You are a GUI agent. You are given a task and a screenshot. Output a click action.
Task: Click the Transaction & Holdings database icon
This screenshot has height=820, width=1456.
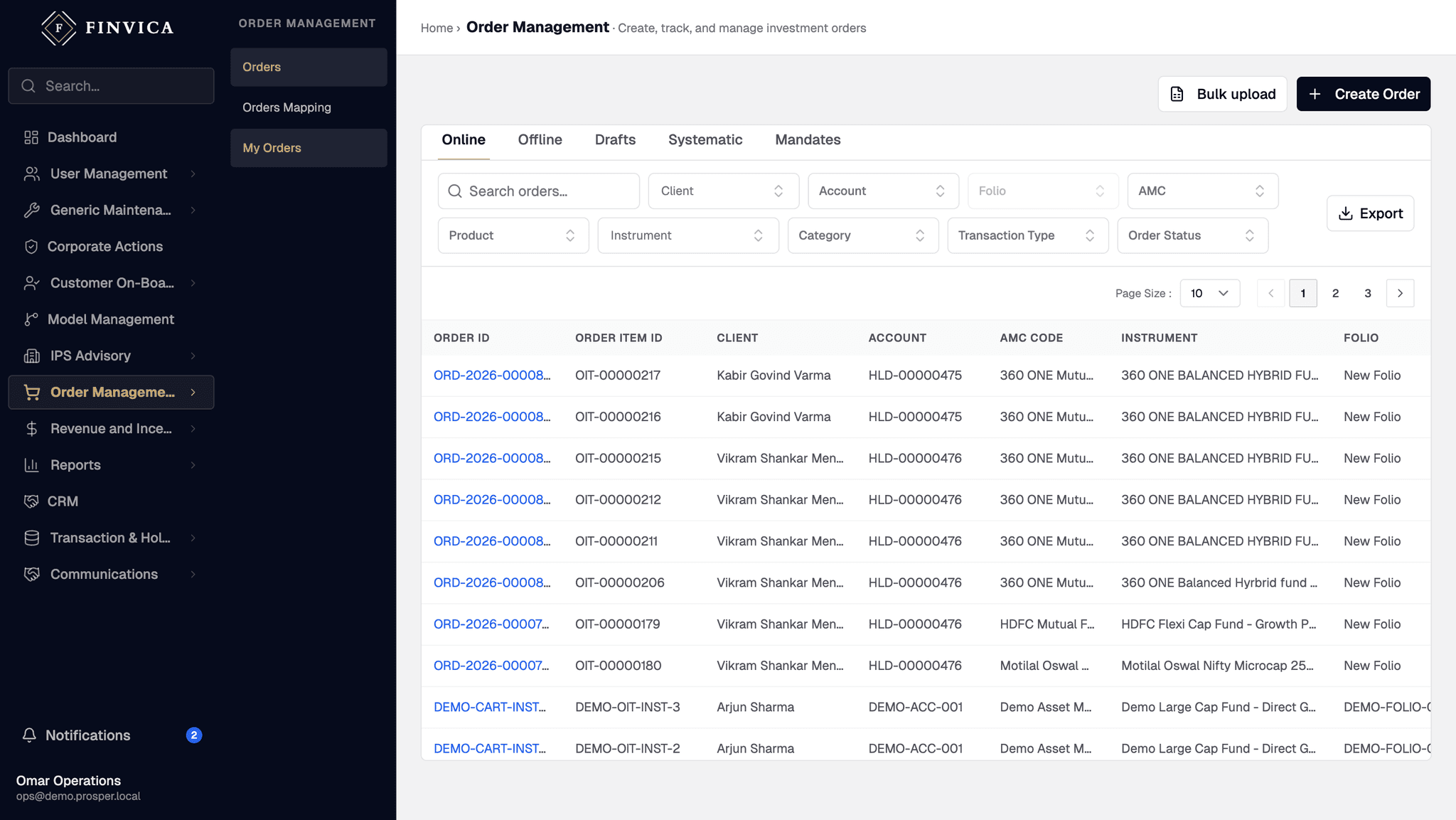coord(31,538)
